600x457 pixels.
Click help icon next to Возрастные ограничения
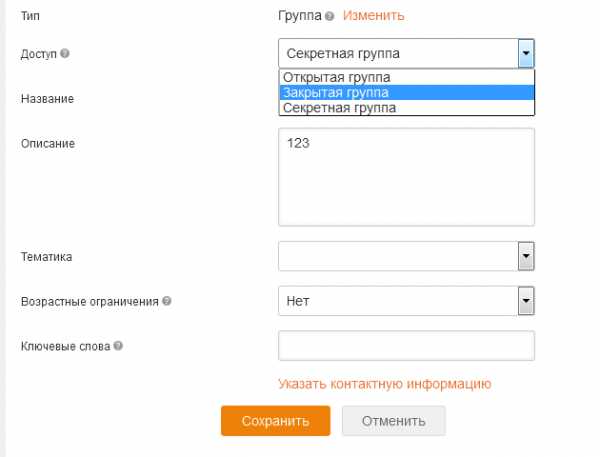[x=166, y=301]
